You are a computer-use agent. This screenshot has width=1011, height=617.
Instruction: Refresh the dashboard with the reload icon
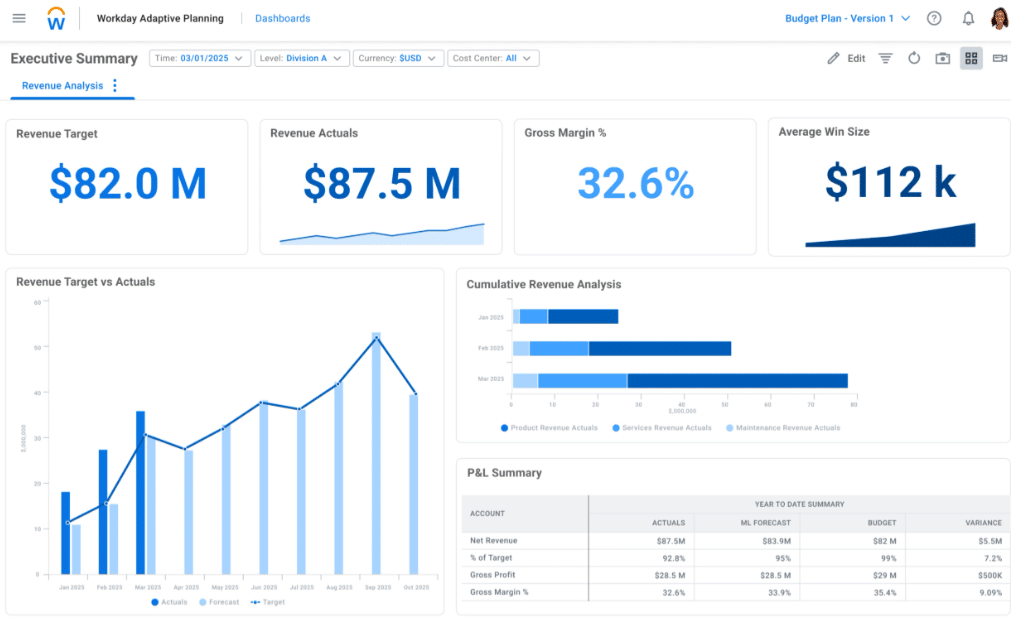pos(914,58)
